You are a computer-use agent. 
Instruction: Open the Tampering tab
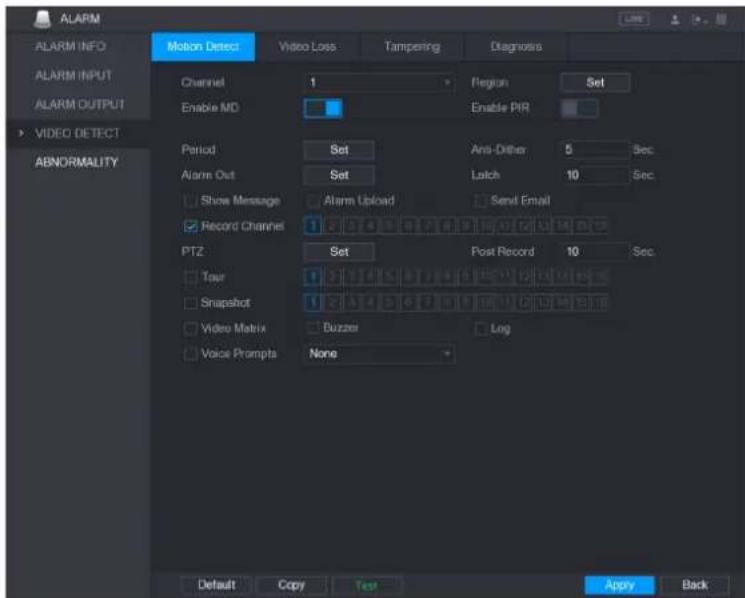click(411, 47)
